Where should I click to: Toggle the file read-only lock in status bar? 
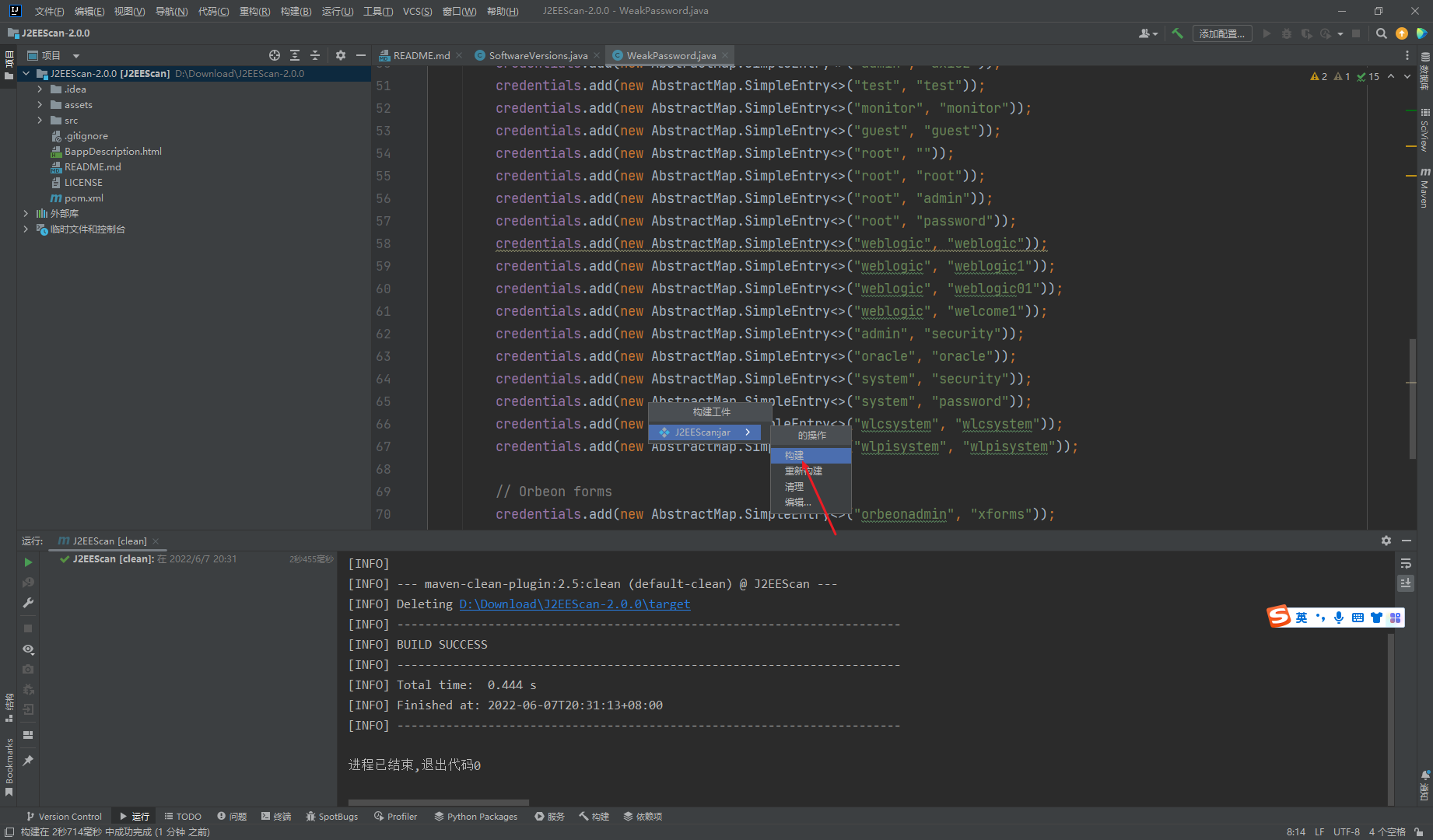click(1420, 831)
